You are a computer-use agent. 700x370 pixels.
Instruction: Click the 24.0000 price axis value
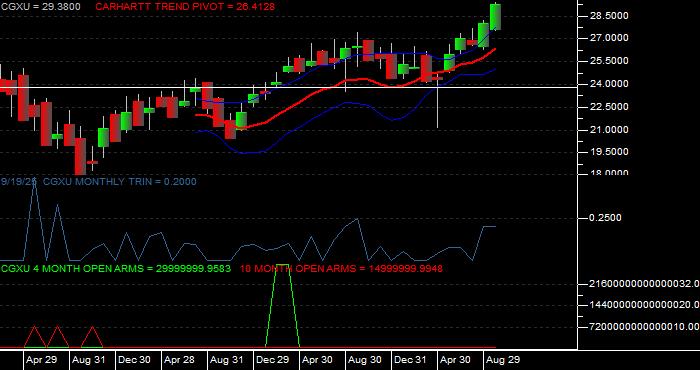609,84
